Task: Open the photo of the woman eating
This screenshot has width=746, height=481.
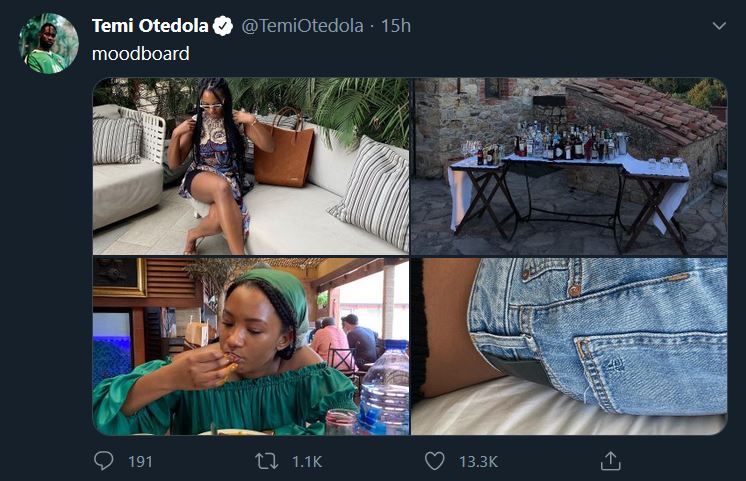Action: click(251, 346)
